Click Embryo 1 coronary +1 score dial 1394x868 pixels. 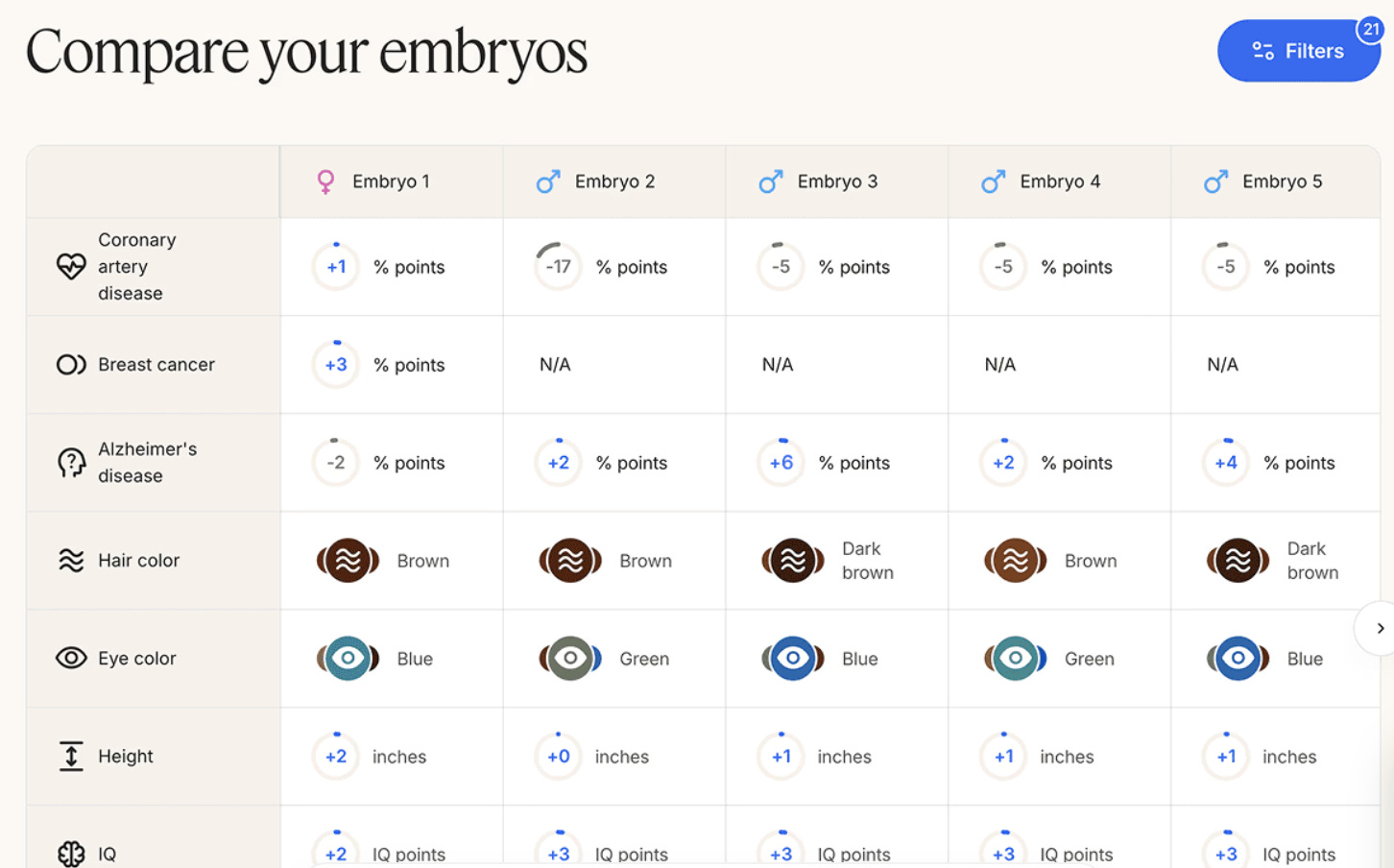point(336,266)
